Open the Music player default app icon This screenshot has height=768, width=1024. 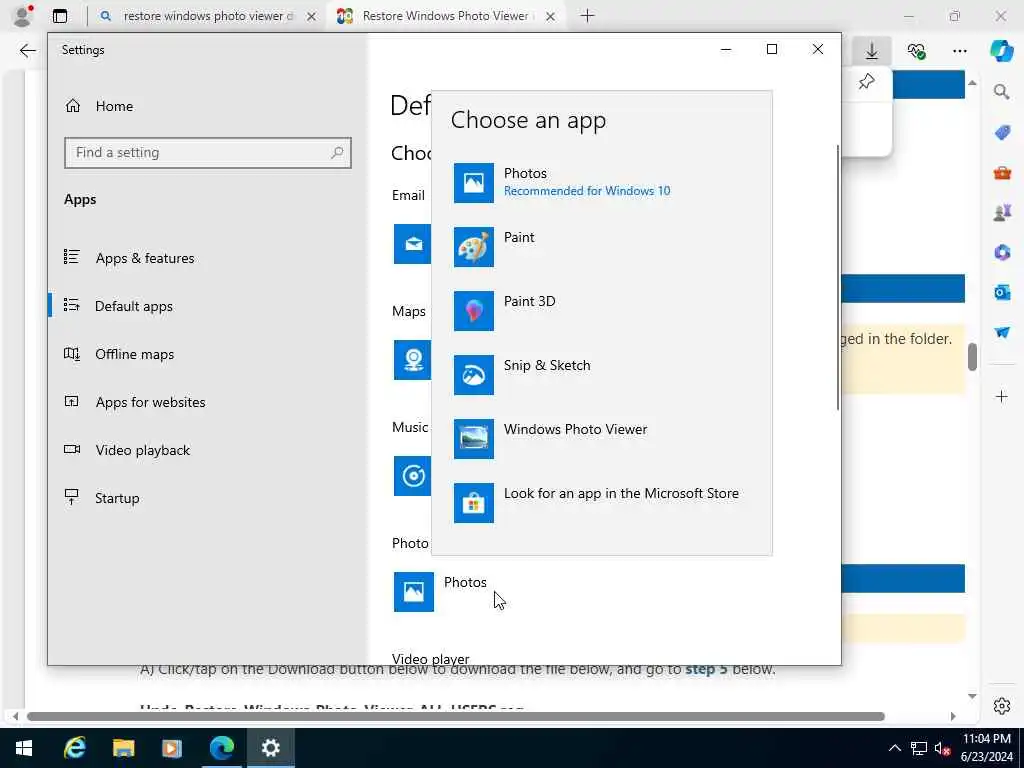pyautogui.click(x=412, y=476)
